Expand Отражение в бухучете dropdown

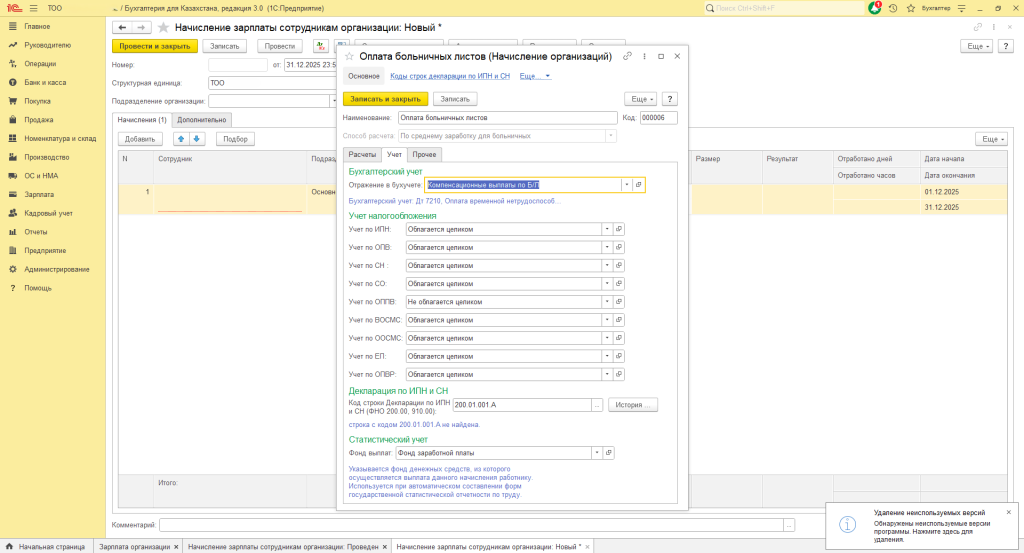point(626,185)
